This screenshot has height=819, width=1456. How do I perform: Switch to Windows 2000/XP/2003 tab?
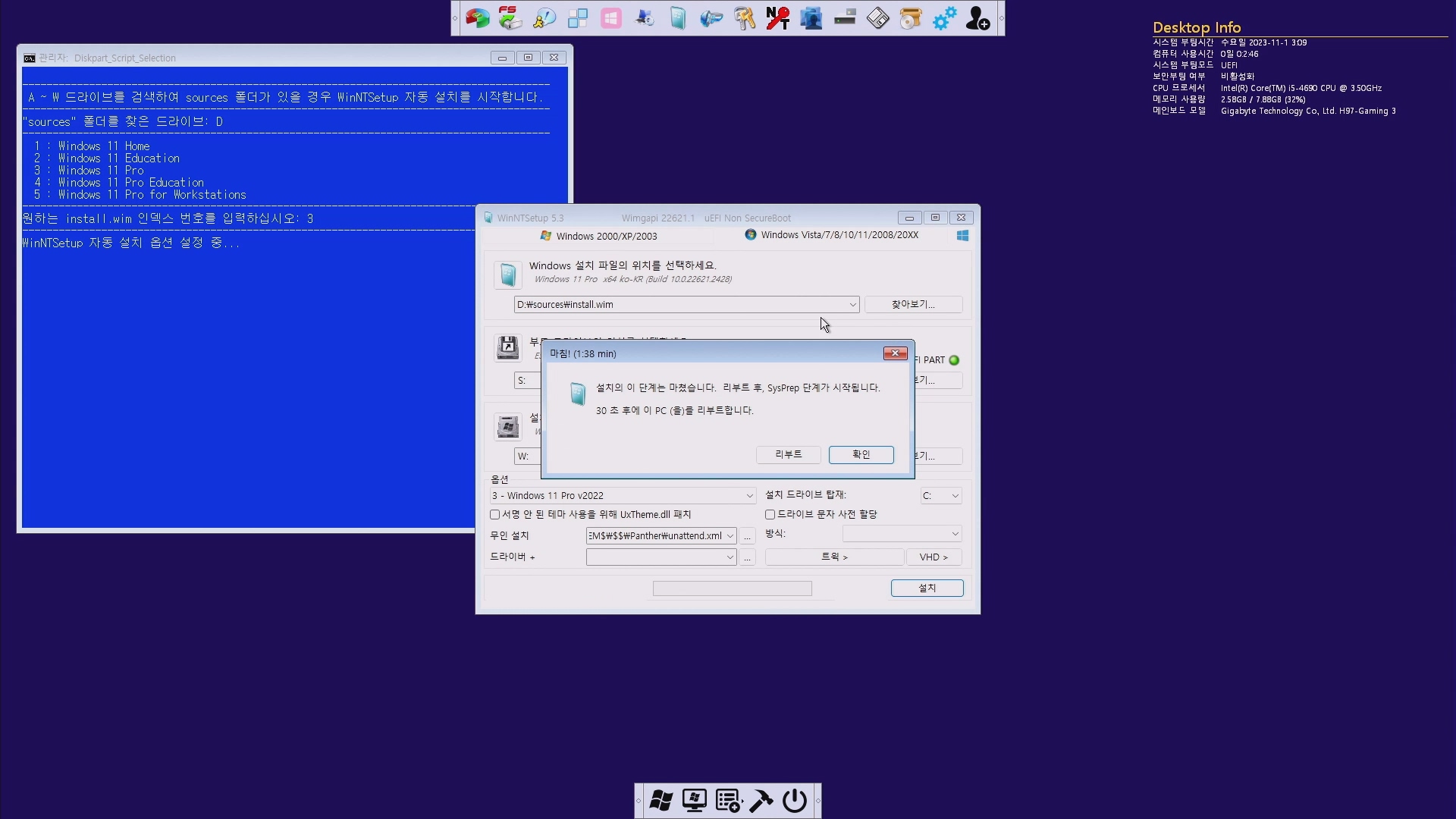pyautogui.click(x=598, y=236)
